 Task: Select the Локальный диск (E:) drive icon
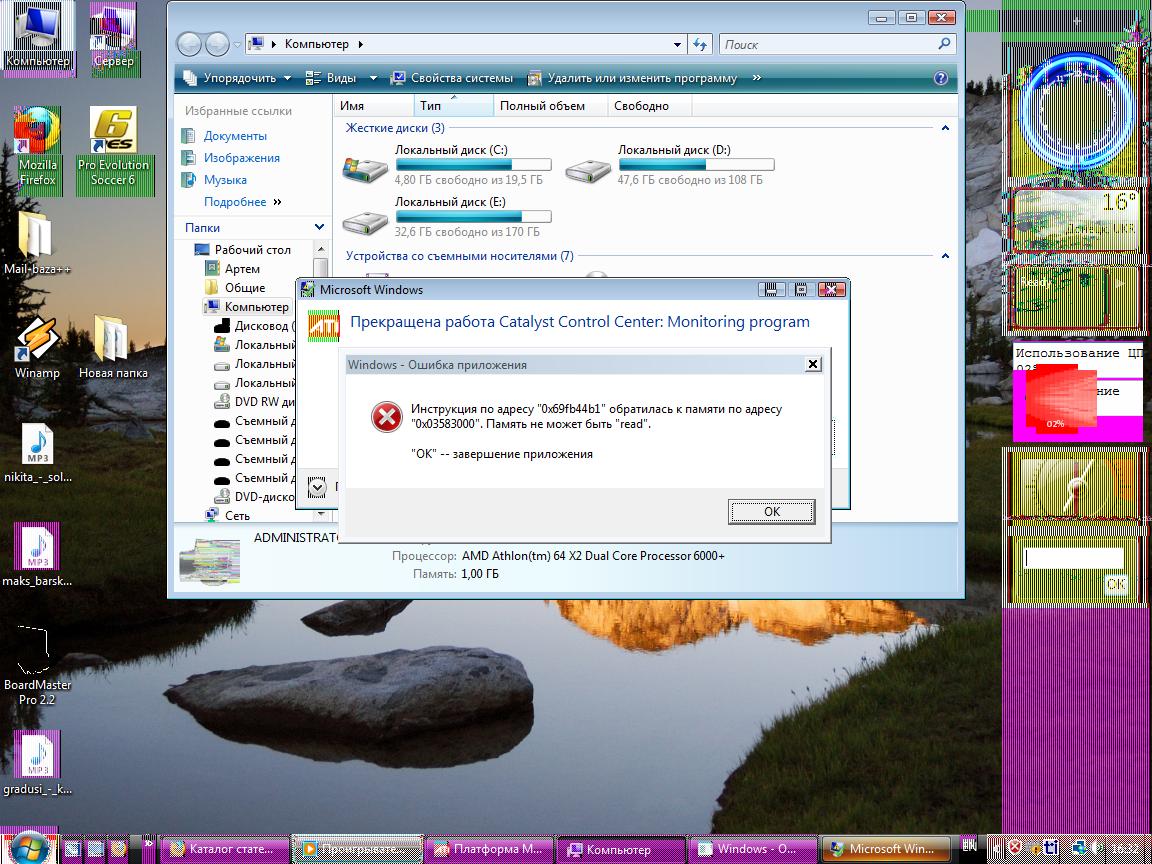point(365,221)
